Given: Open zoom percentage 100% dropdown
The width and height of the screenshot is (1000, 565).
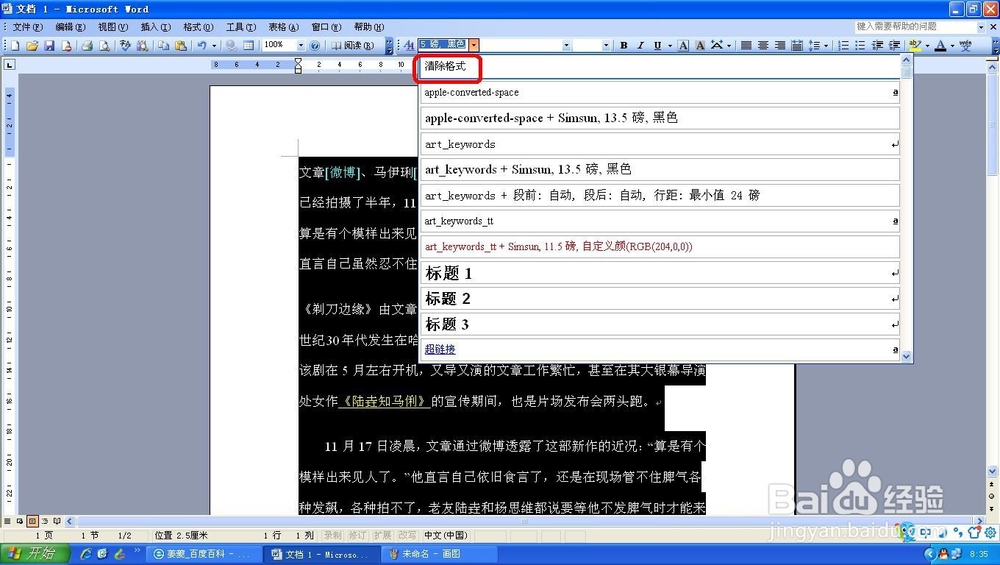Looking at the screenshot, I should coord(300,45).
